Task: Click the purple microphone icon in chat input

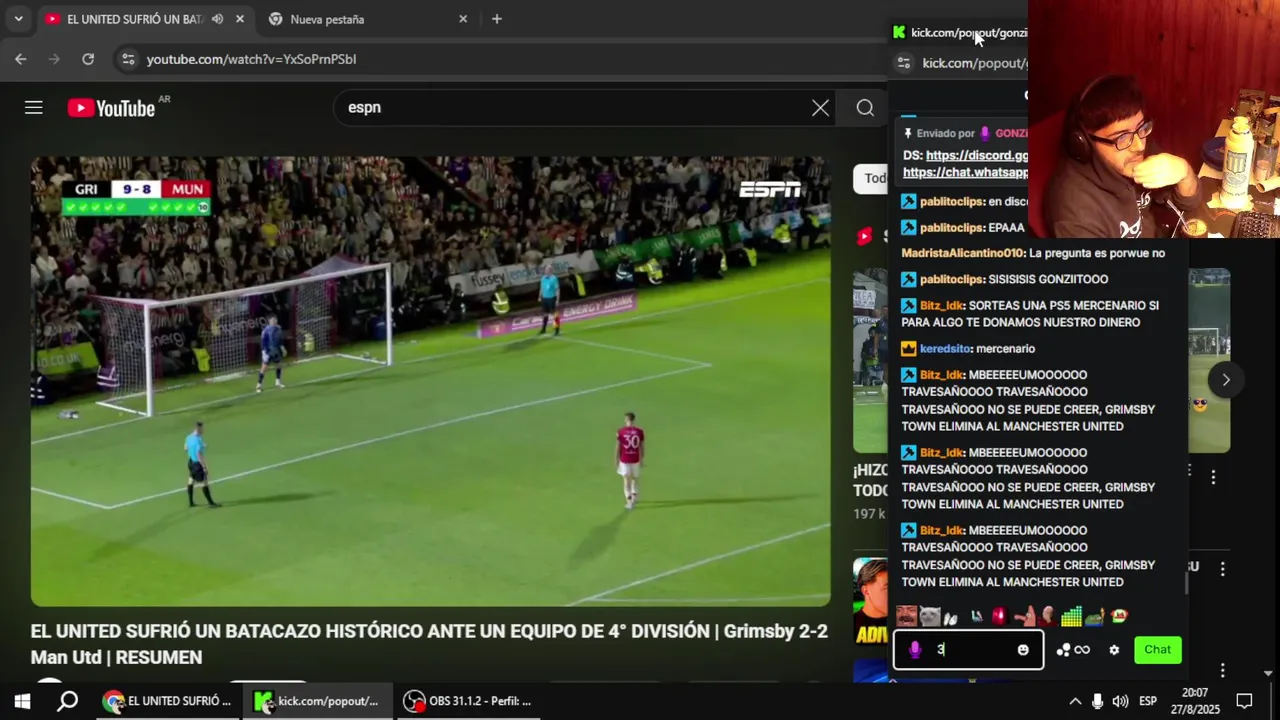Action: pos(914,650)
